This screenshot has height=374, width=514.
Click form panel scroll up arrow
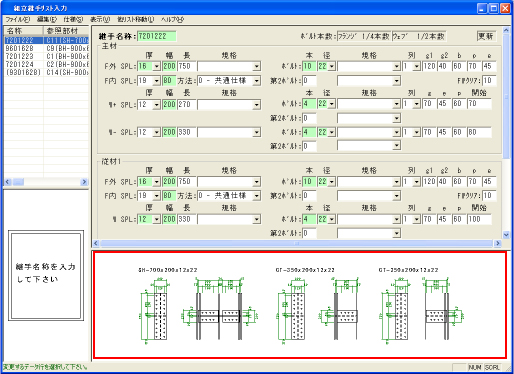506,30
